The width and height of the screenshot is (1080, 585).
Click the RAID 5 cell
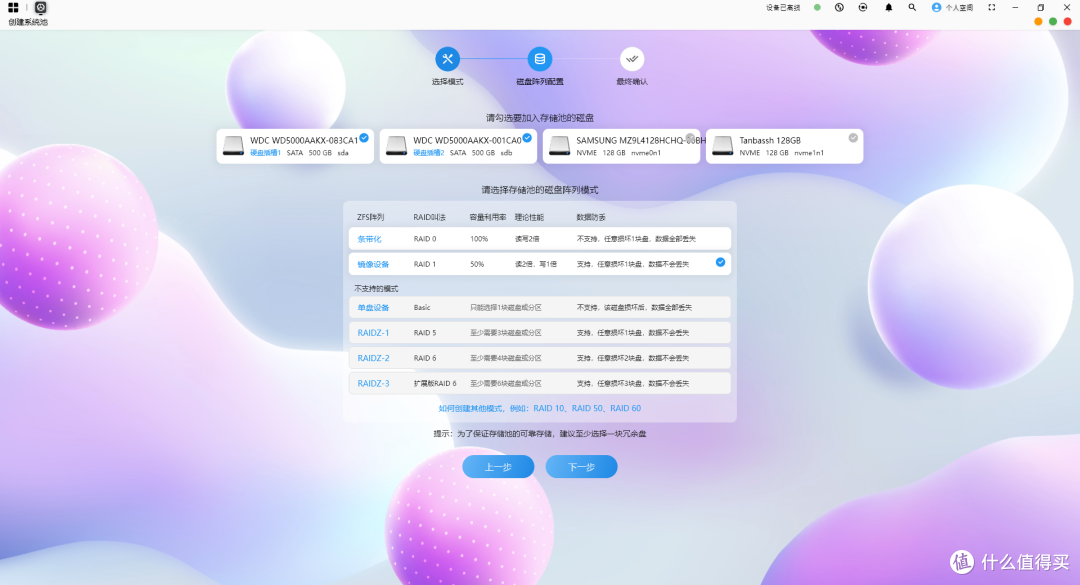tap(425, 333)
